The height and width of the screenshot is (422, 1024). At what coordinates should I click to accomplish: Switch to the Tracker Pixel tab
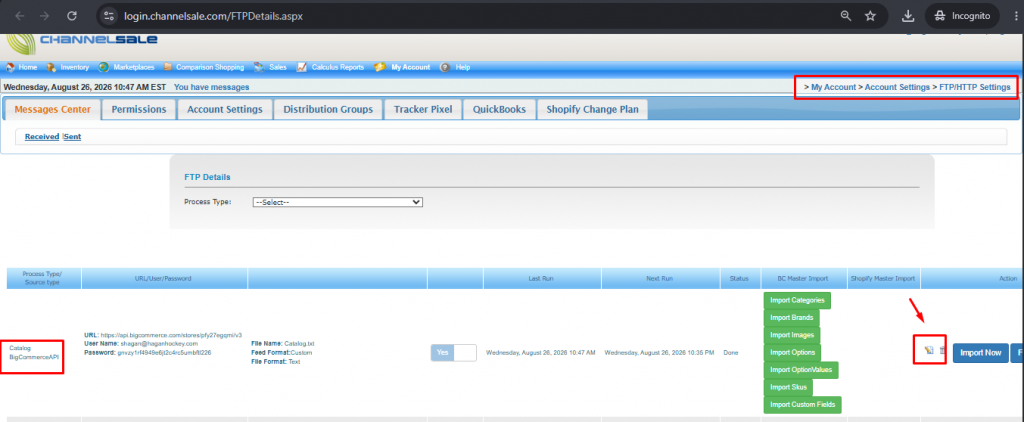click(x=423, y=109)
